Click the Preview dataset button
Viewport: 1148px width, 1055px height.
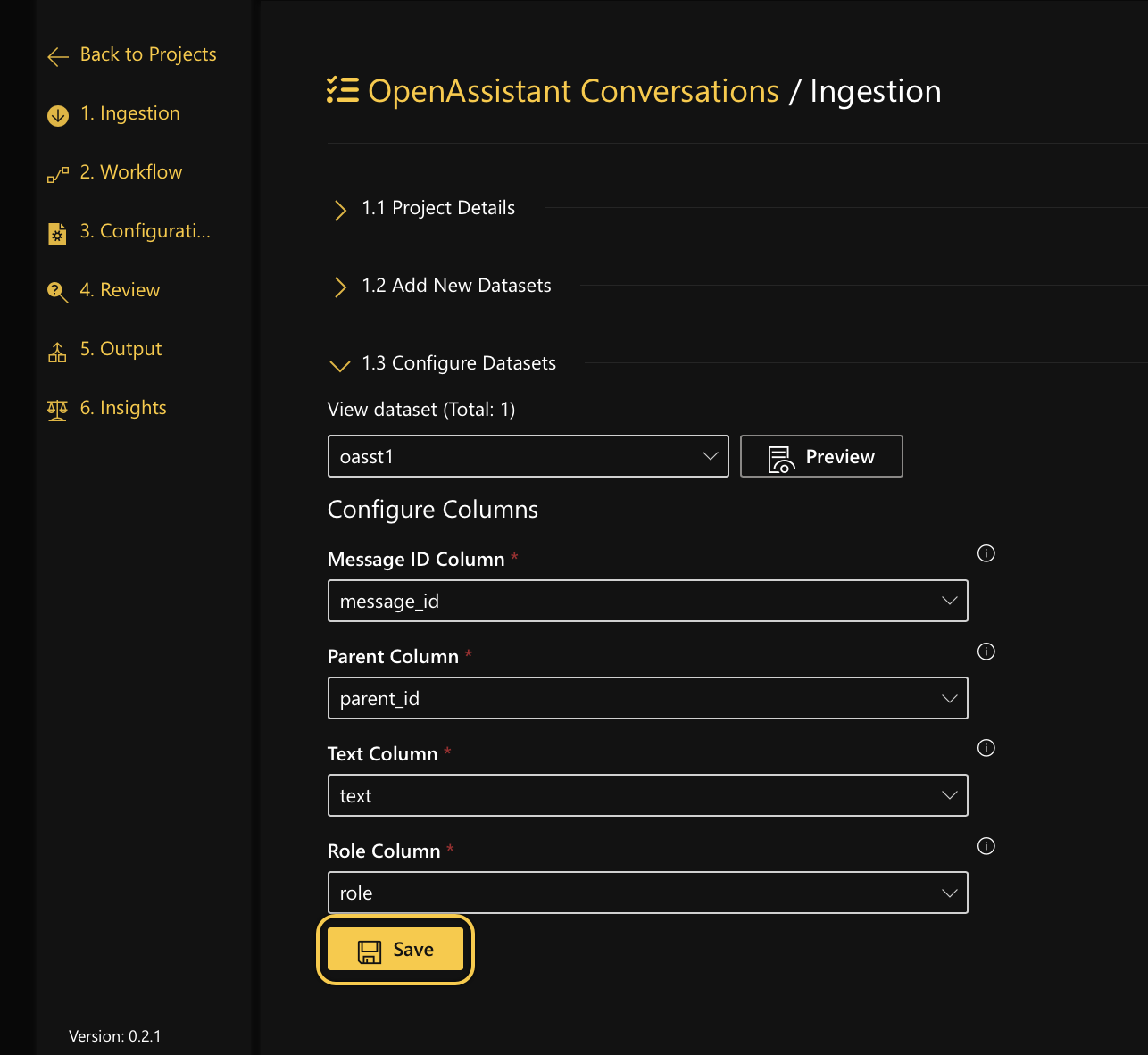coord(821,457)
